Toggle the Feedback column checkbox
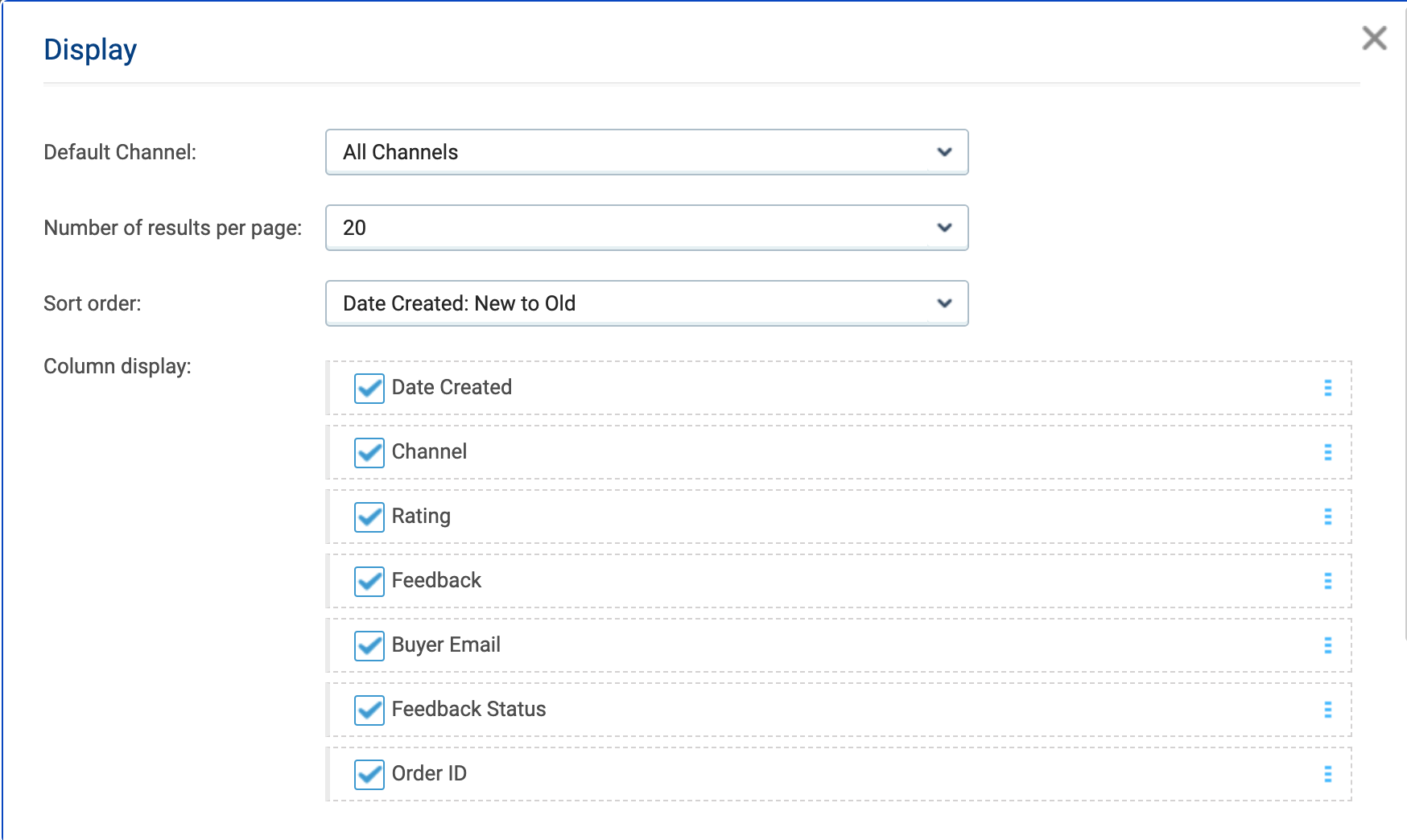The width and height of the screenshot is (1407, 840). click(369, 582)
